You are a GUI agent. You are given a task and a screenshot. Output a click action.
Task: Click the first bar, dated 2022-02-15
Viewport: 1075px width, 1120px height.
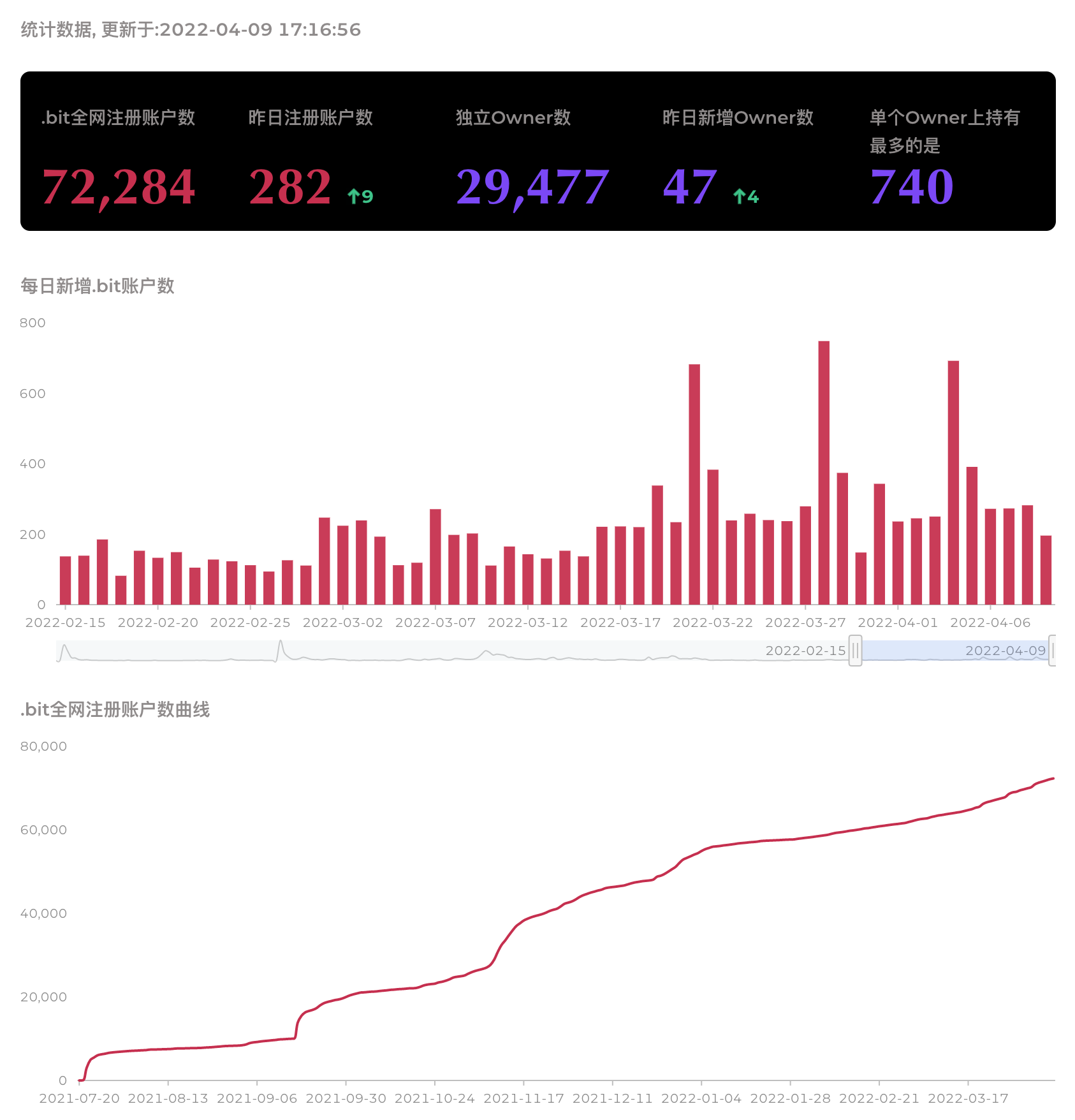[x=65, y=580]
